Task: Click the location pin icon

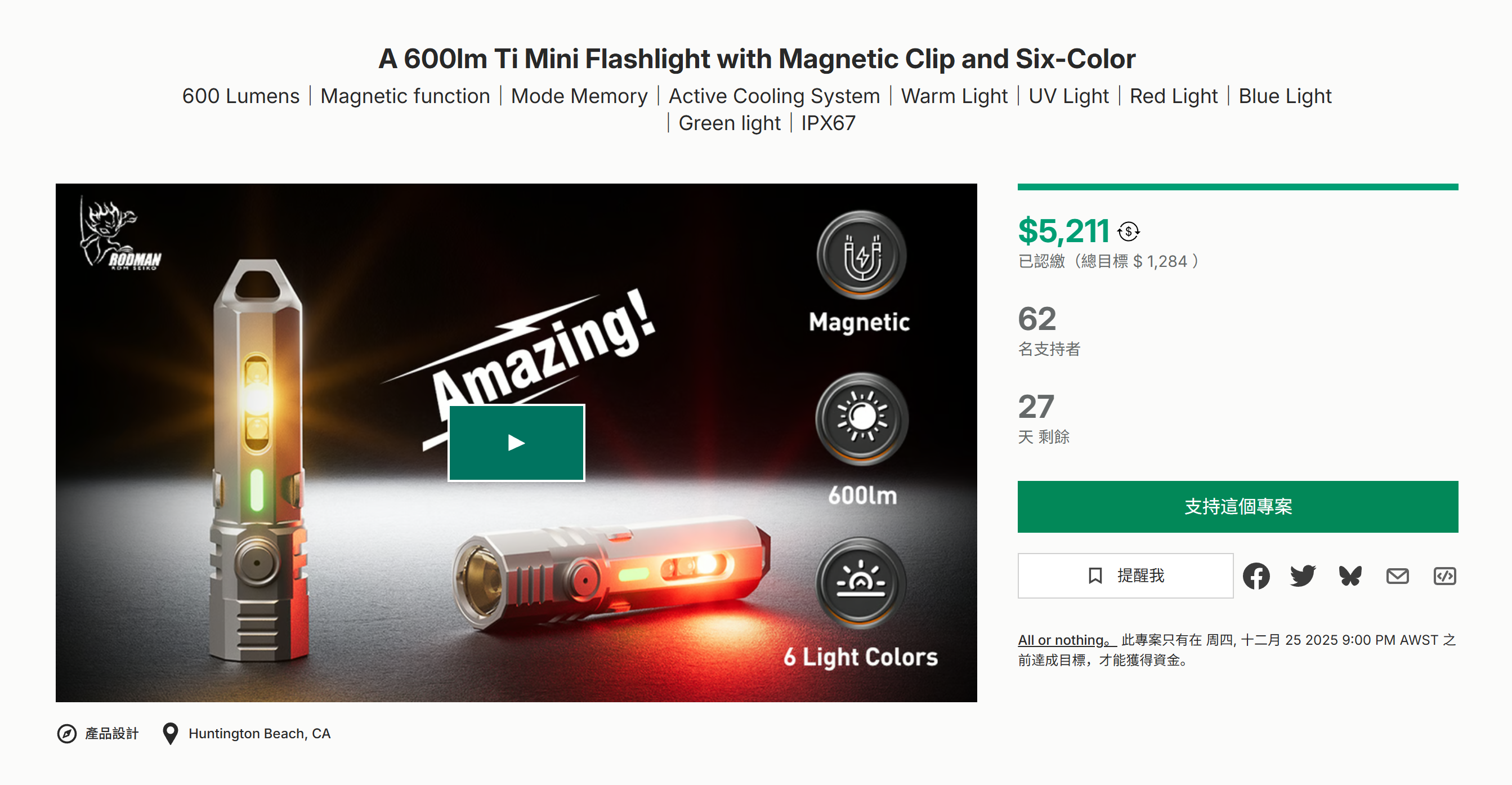Action: coord(170,733)
